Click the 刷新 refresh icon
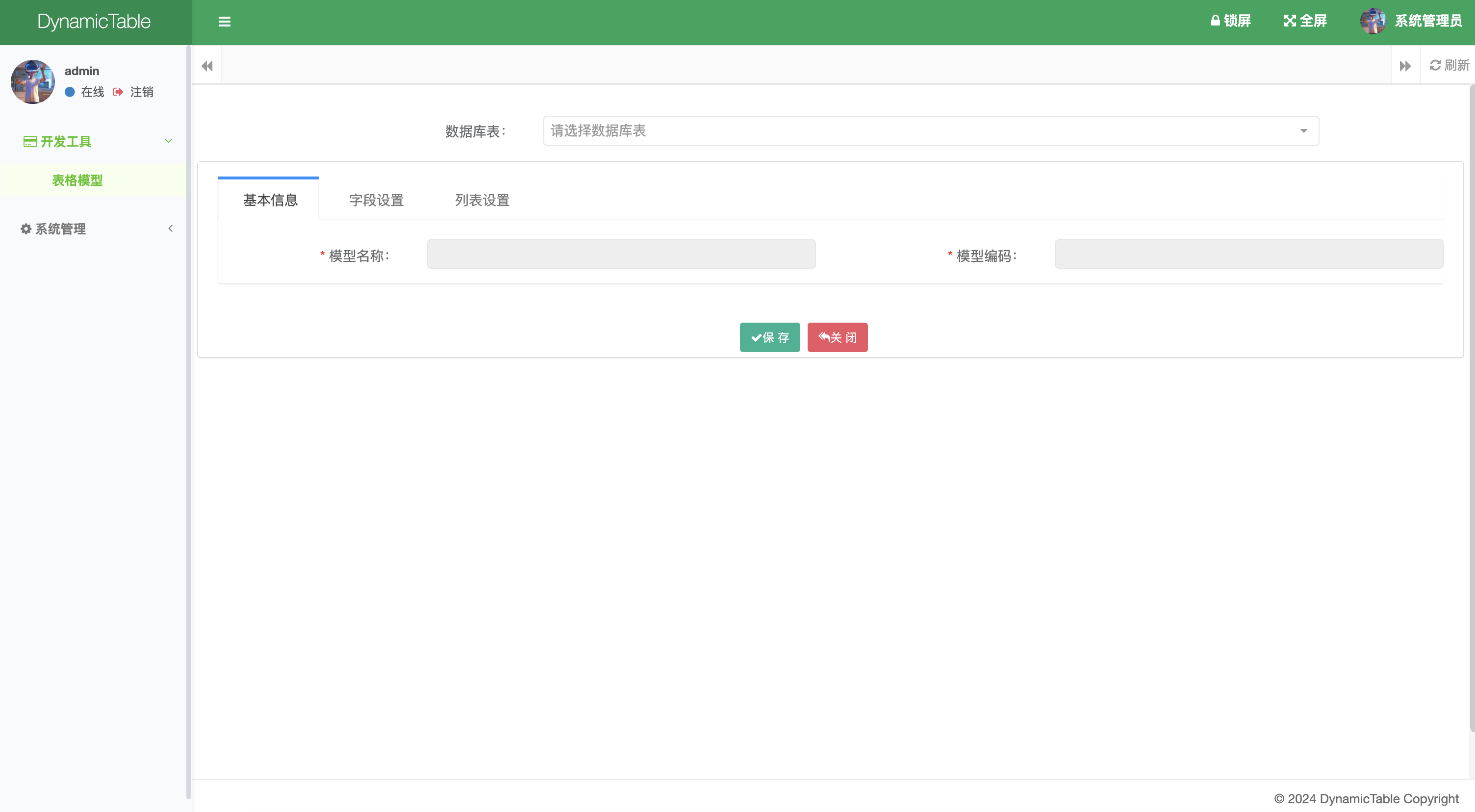The height and width of the screenshot is (812, 1475). tap(1435, 65)
